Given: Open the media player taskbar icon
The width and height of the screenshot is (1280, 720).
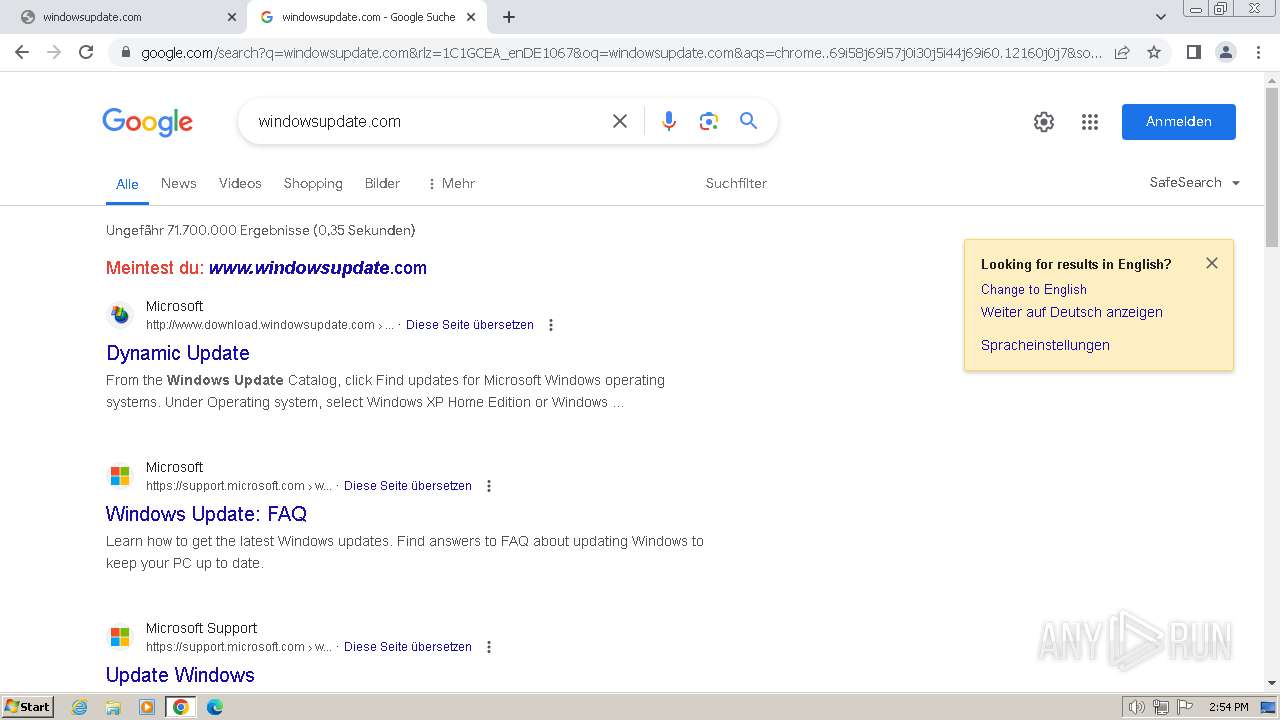Looking at the screenshot, I should click(146, 707).
